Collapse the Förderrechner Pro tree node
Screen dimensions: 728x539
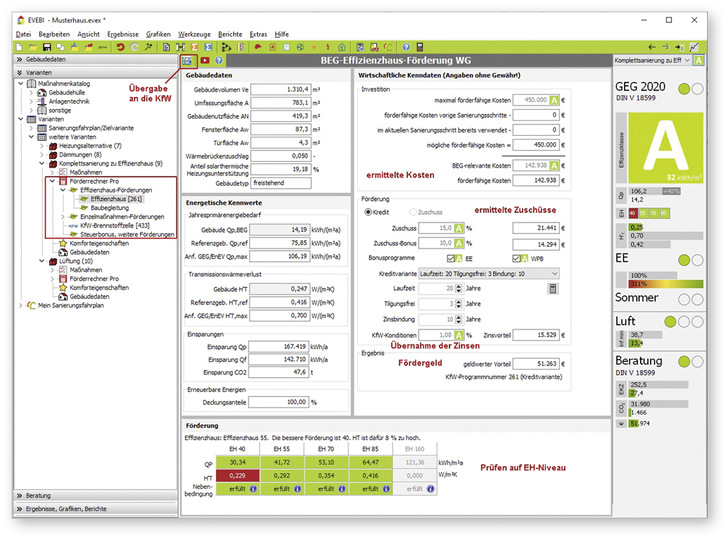[x=52, y=183]
